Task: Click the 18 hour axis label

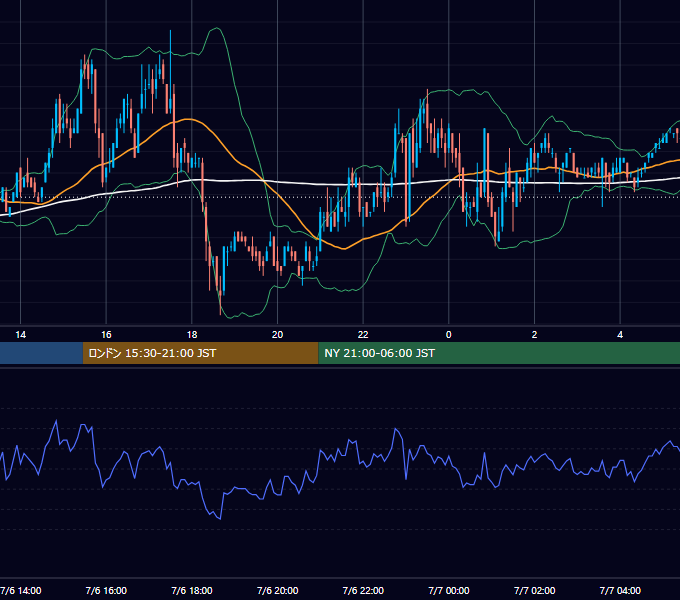Action: point(192,335)
